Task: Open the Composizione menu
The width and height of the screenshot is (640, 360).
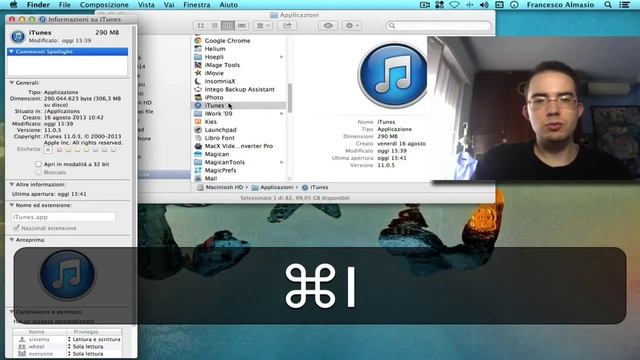Action: (104, 5)
